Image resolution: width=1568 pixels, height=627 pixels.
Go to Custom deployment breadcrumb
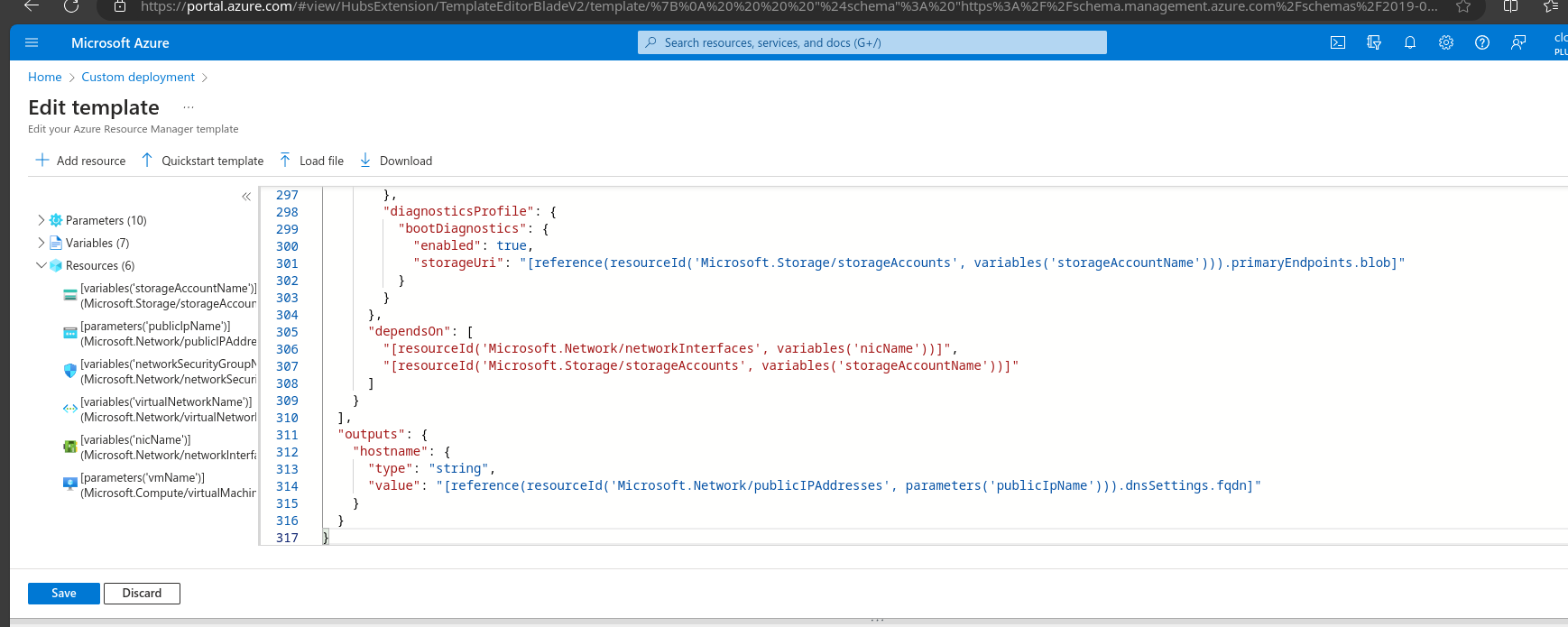click(x=138, y=77)
